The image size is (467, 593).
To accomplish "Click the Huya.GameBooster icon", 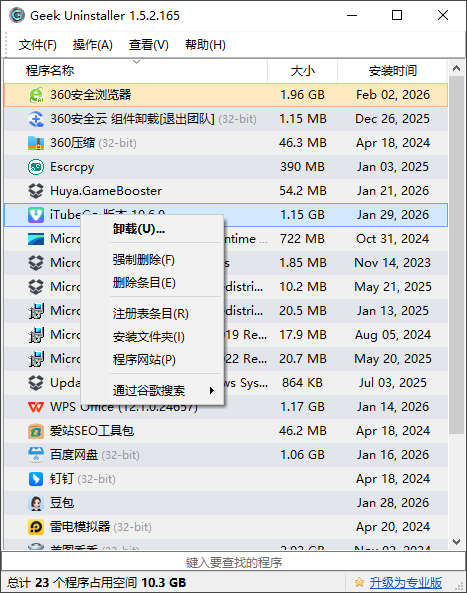I will coord(36,191).
